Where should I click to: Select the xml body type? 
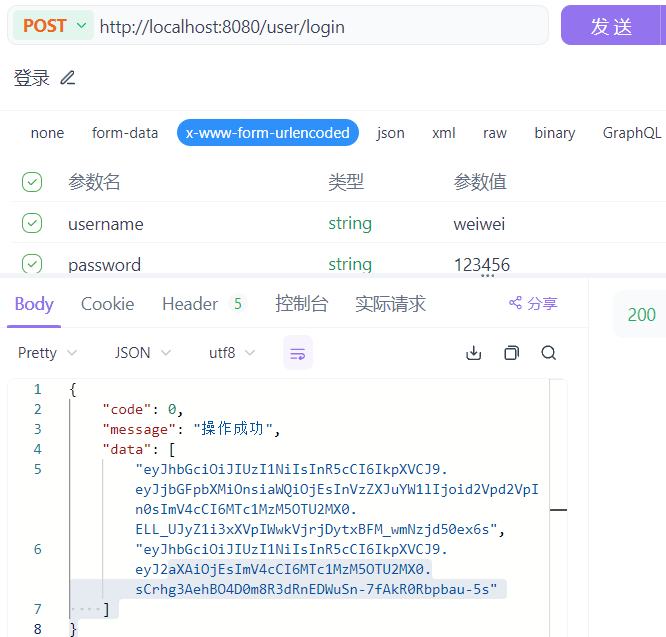pos(443,133)
